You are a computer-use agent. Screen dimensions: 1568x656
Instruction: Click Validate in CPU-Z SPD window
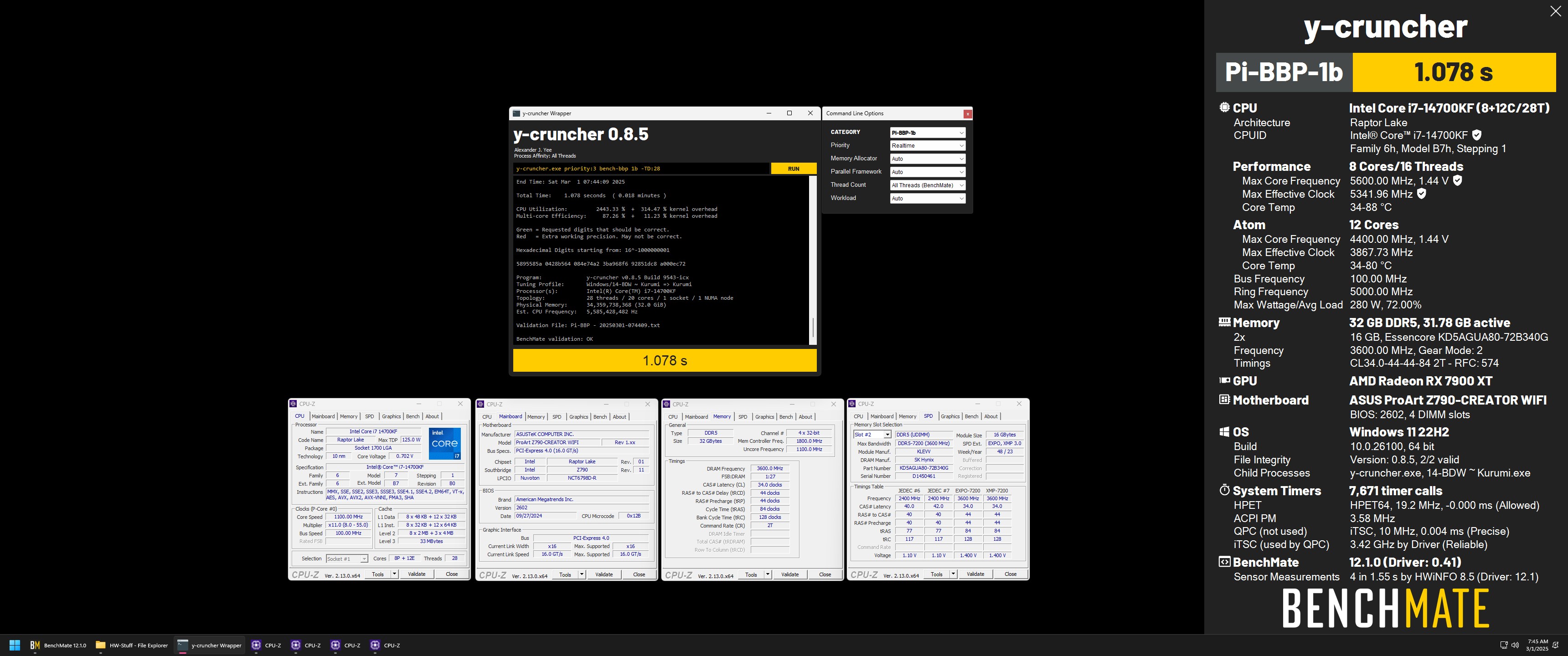coord(975,574)
